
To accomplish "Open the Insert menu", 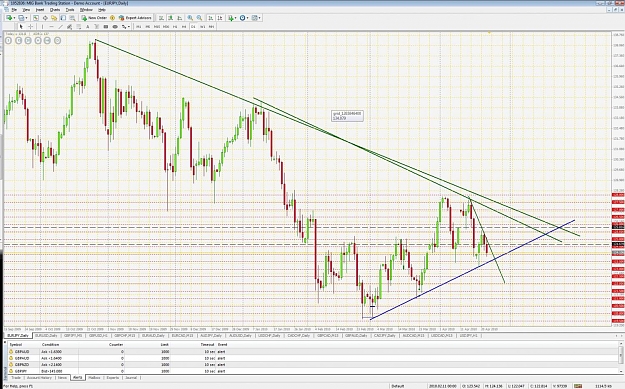I will pyautogui.click(x=40, y=10).
